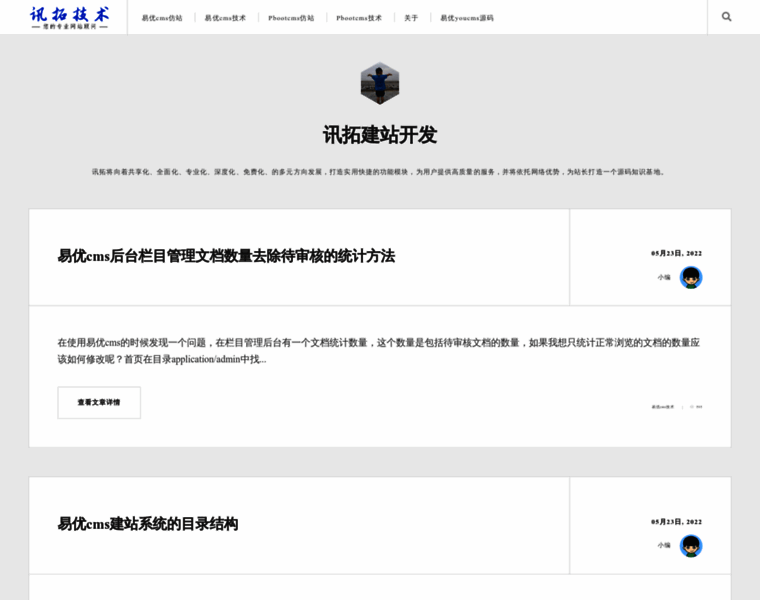Click the view count icon in first article
The width and height of the screenshot is (760, 600).
(x=692, y=406)
